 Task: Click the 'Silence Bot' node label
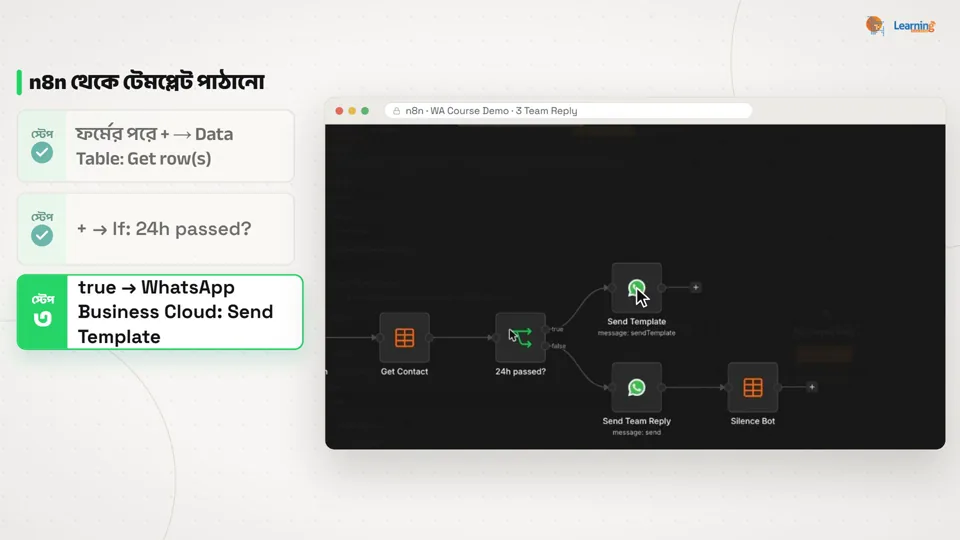click(752, 421)
